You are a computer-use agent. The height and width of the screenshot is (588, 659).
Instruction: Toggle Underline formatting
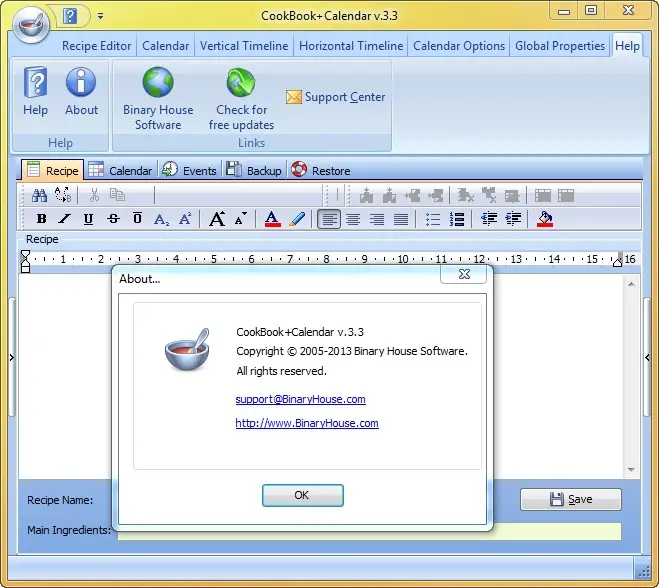[x=88, y=219]
